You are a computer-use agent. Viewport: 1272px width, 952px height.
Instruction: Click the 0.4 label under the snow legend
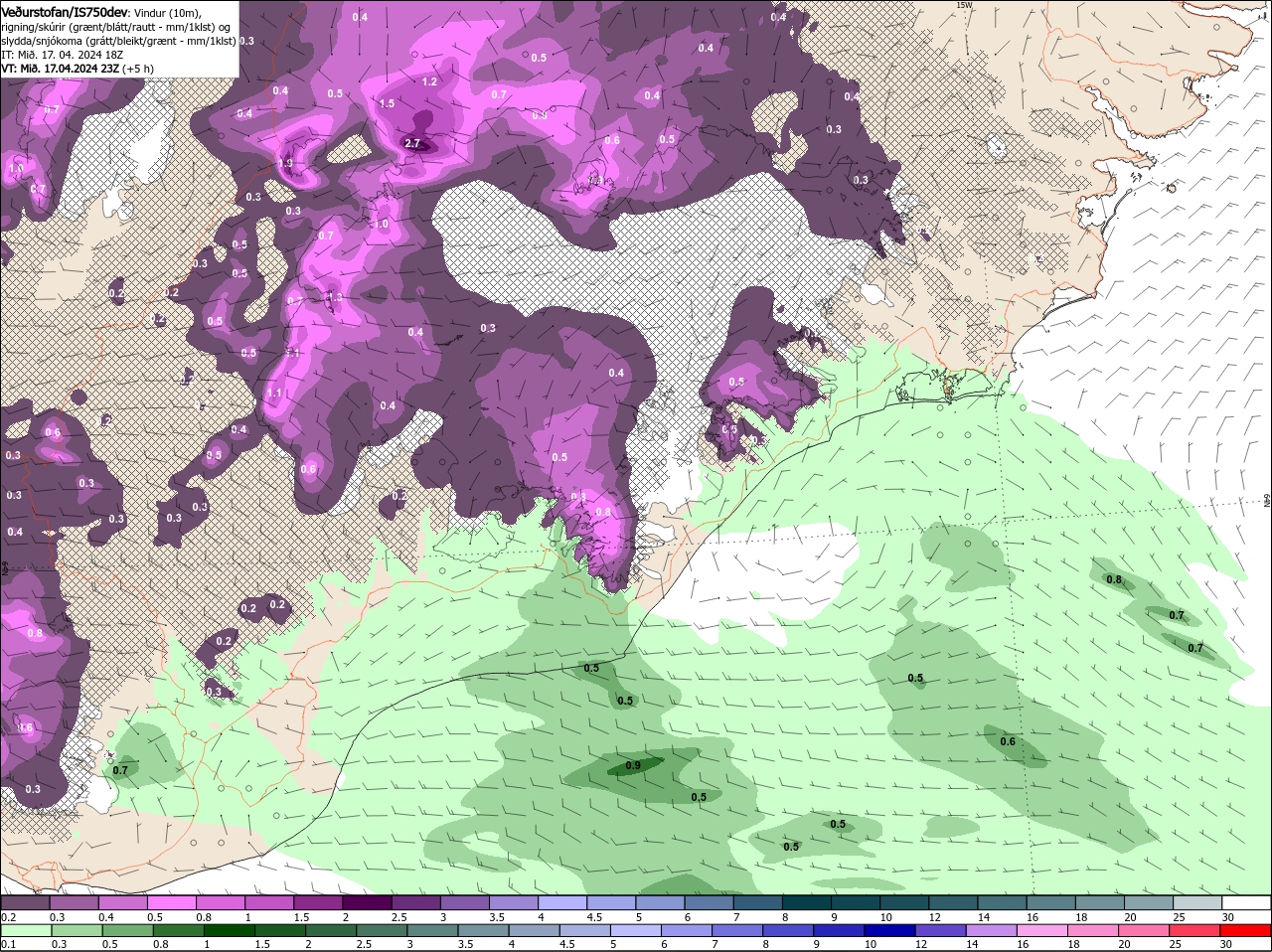click(x=105, y=916)
